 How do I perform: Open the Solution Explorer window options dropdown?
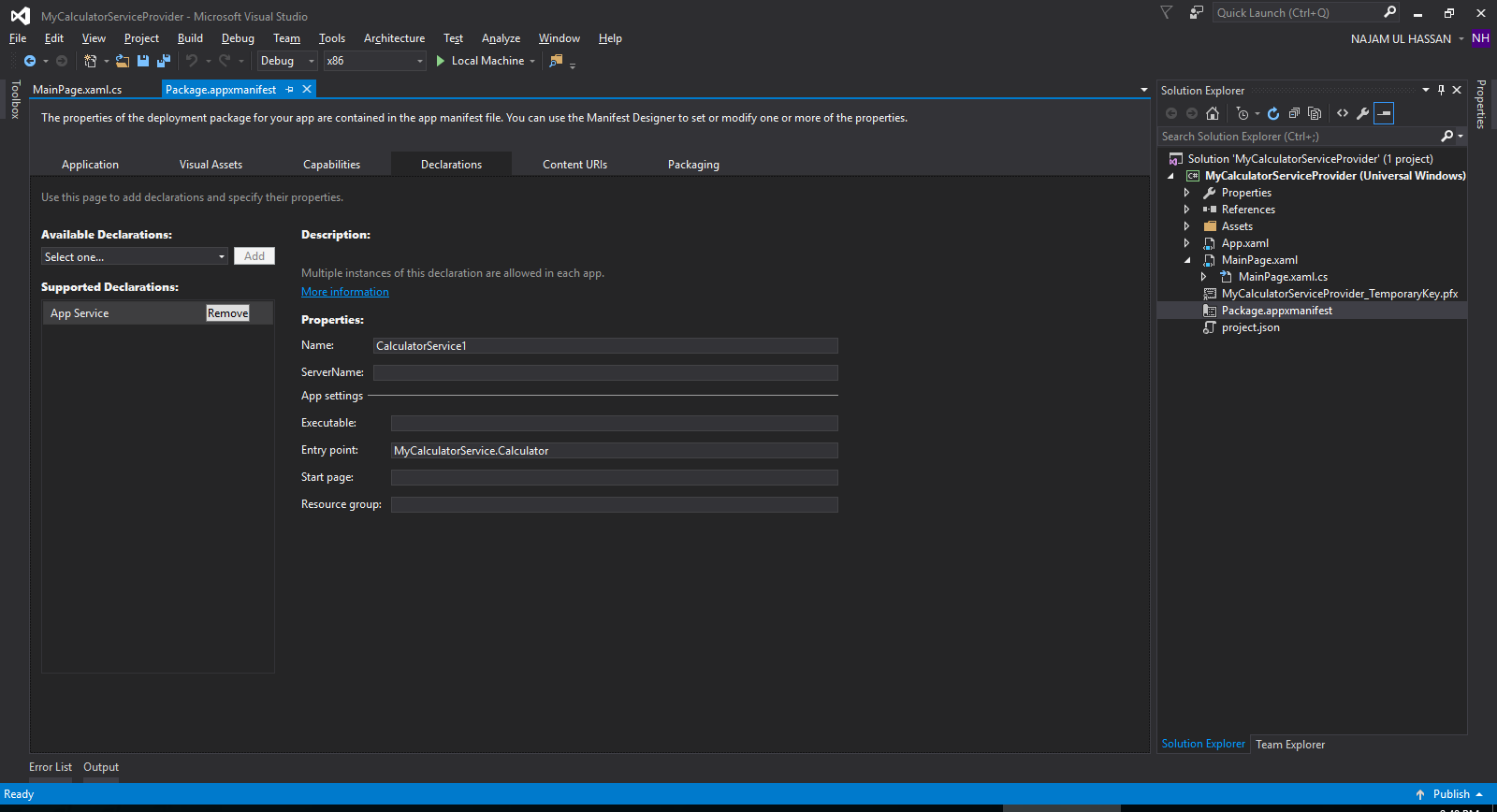(1426, 90)
